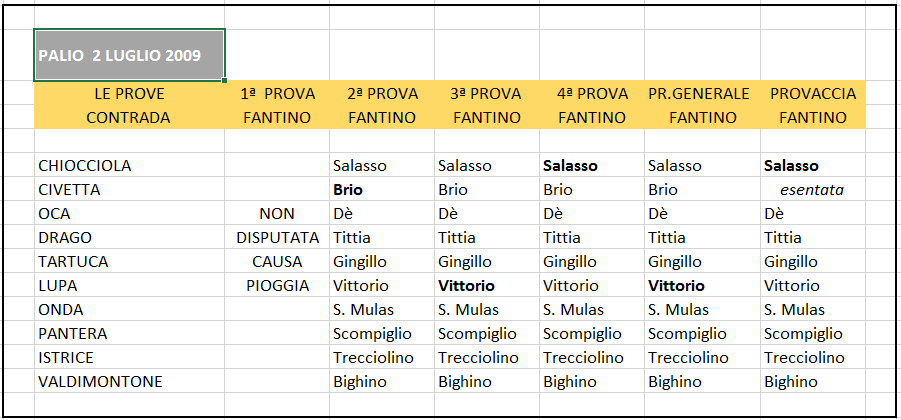Select Trecciolino in the PR.GENERALE column
The image size is (901, 420).
(x=702, y=357)
